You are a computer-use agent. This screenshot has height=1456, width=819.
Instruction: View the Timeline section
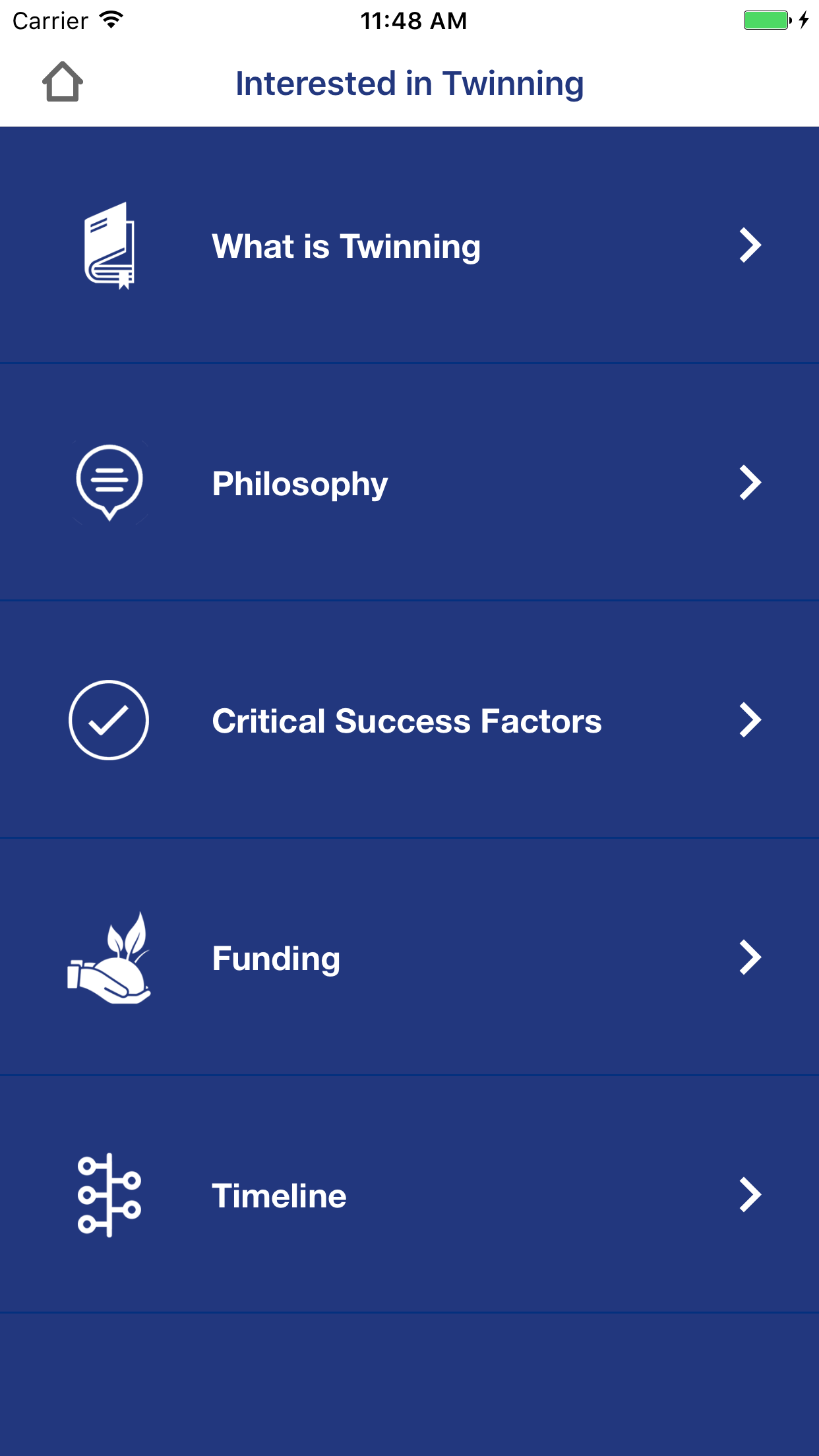coord(279,1196)
